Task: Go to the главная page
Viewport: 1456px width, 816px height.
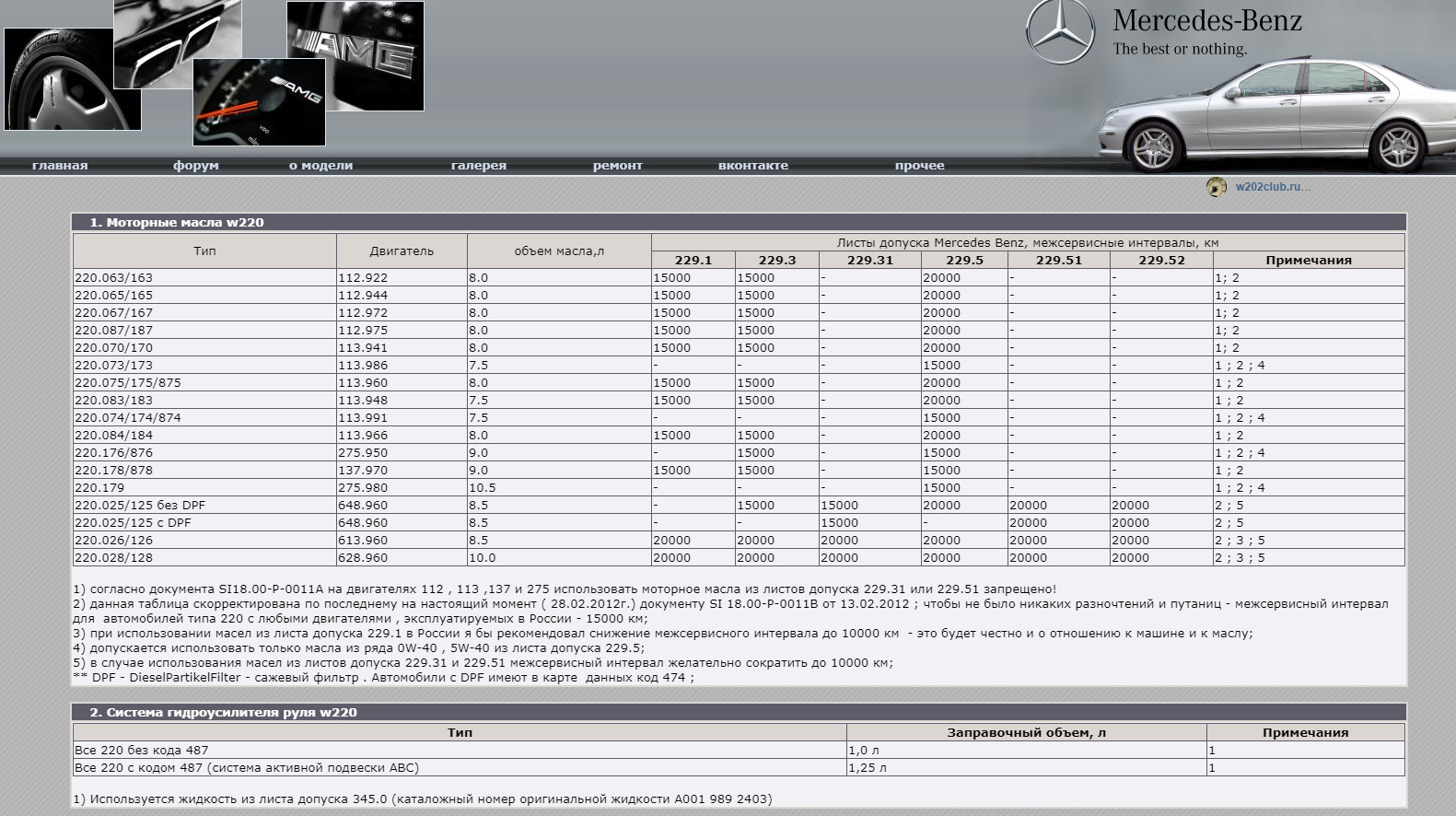Action: (x=60, y=166)
